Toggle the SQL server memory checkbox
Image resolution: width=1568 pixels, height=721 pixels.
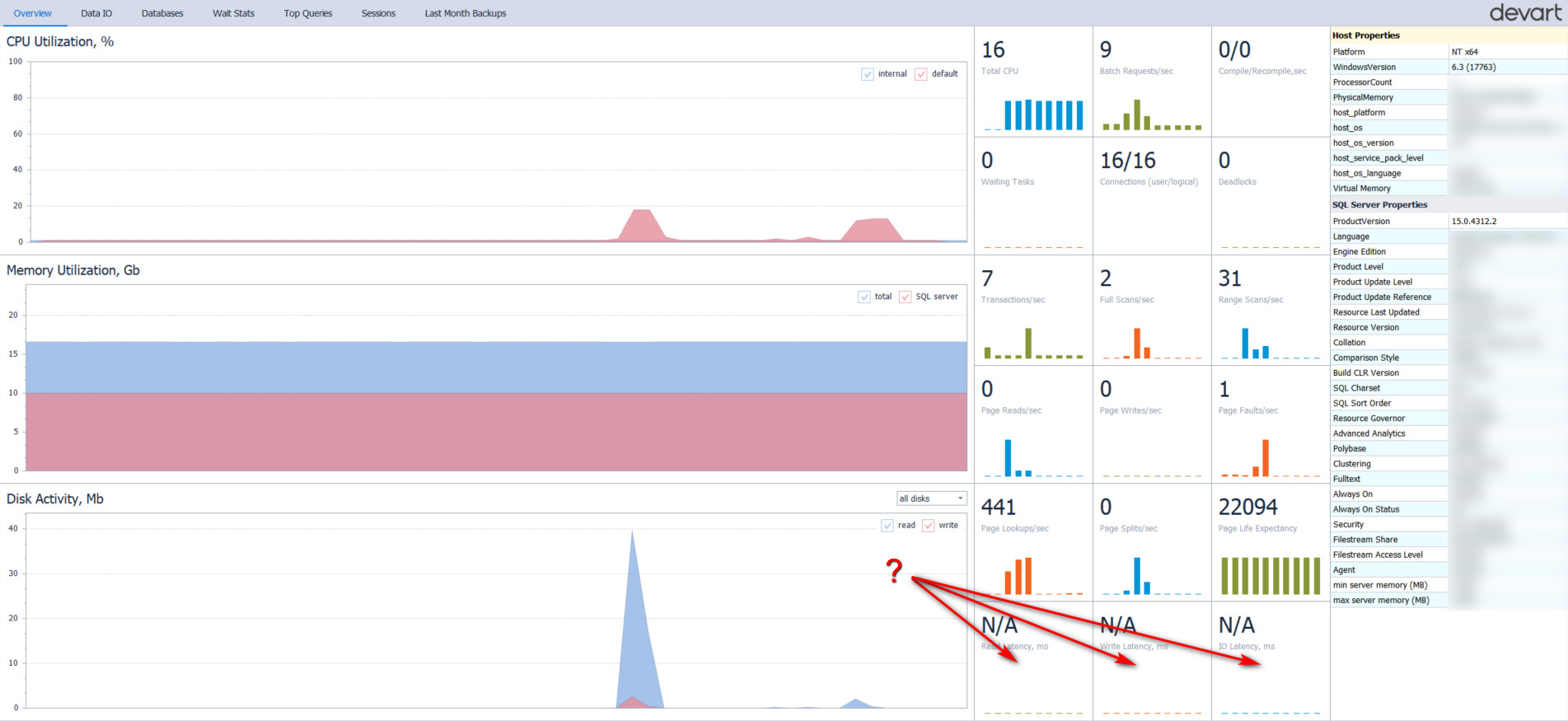[x=906, y=297]
